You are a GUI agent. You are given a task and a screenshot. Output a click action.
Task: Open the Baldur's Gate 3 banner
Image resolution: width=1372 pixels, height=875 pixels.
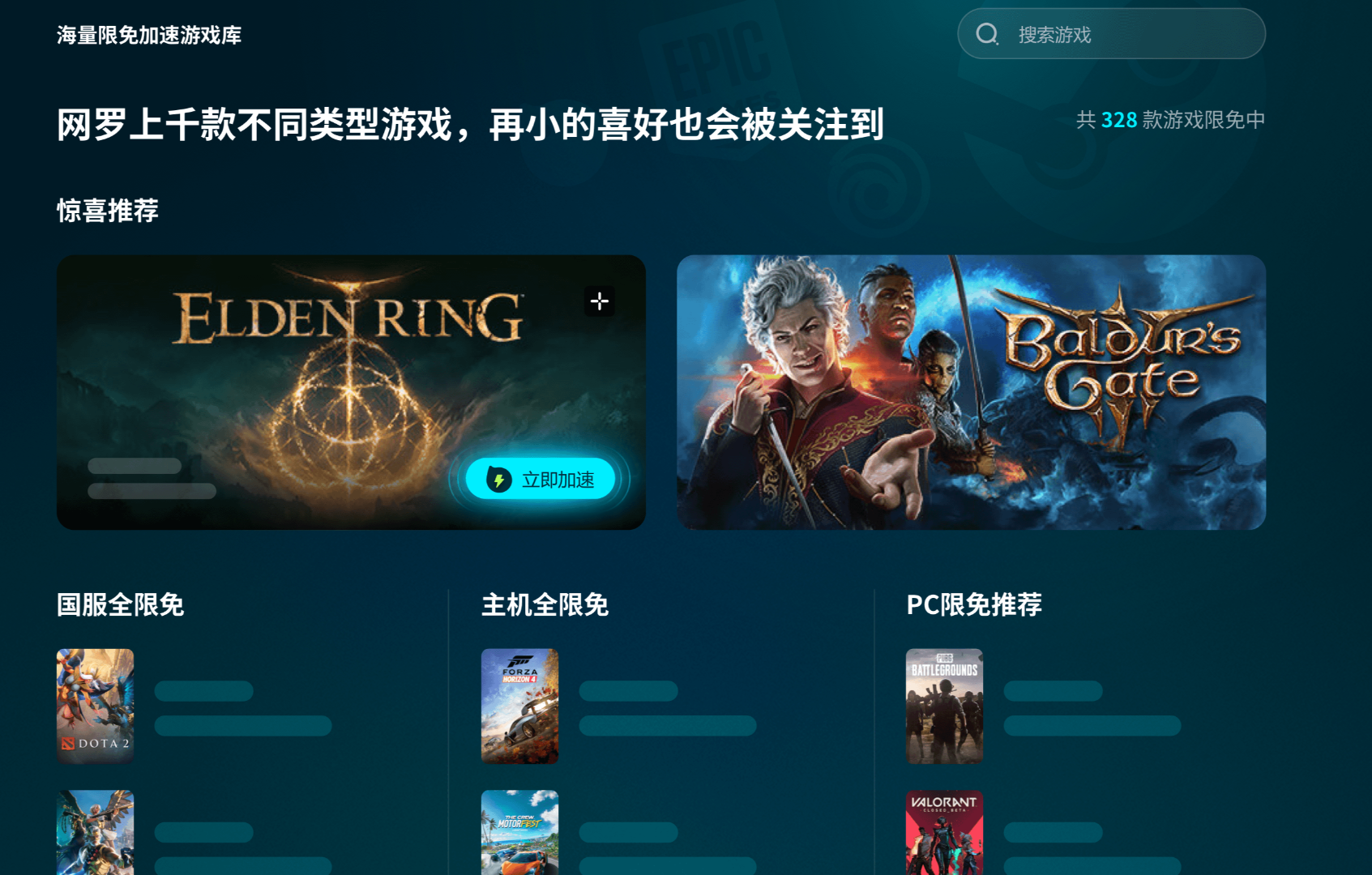(x=972, y=393)
